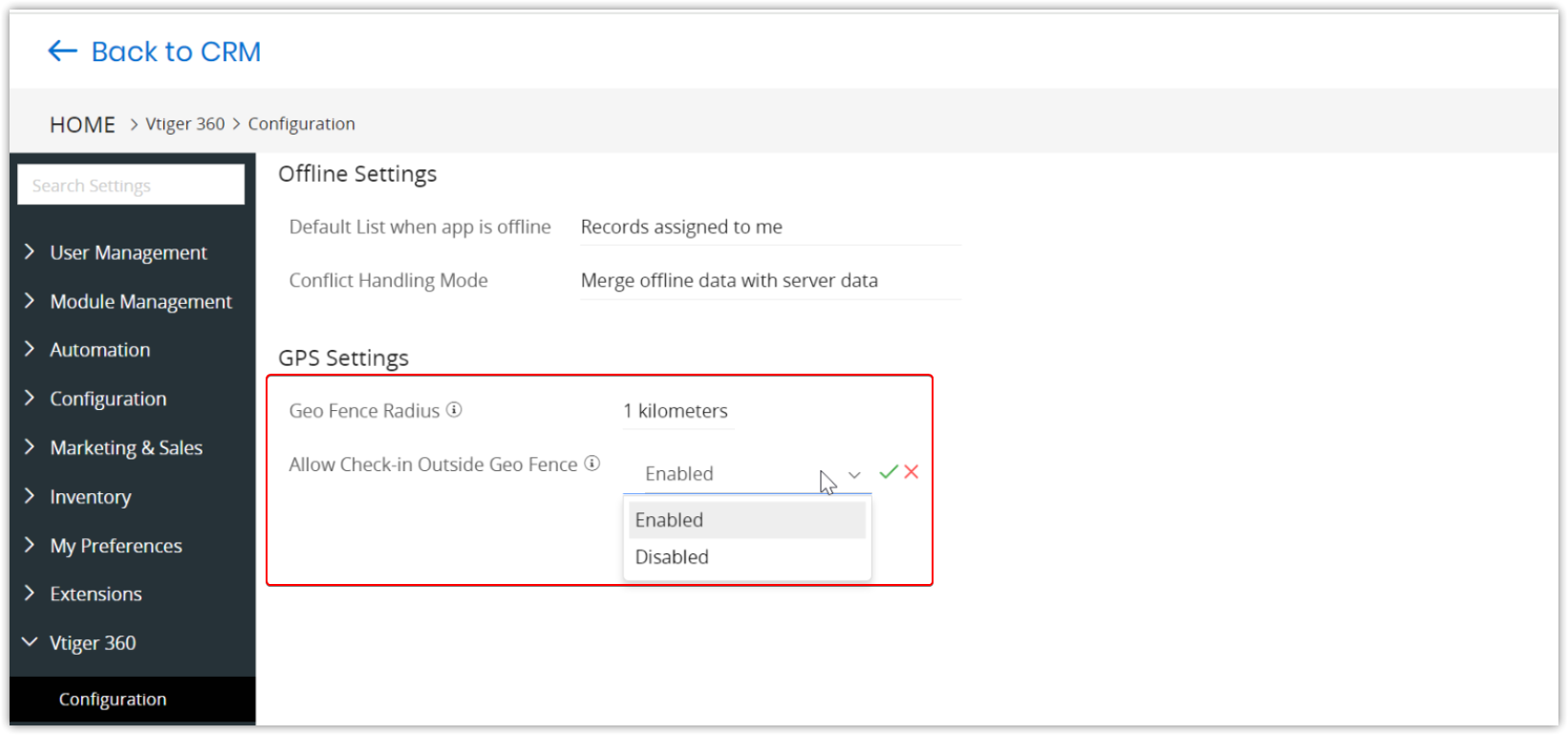Edit the 1 kilometers Geo Fence Radius value

coord(676,411)
